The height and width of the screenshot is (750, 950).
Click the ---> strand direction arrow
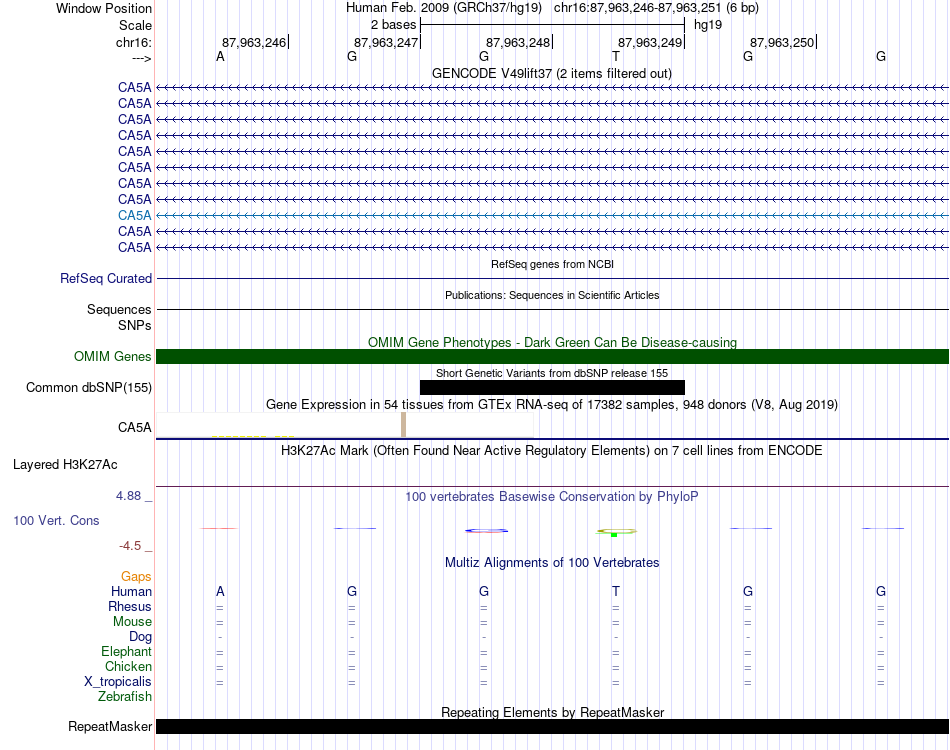[x=141, y=58]
